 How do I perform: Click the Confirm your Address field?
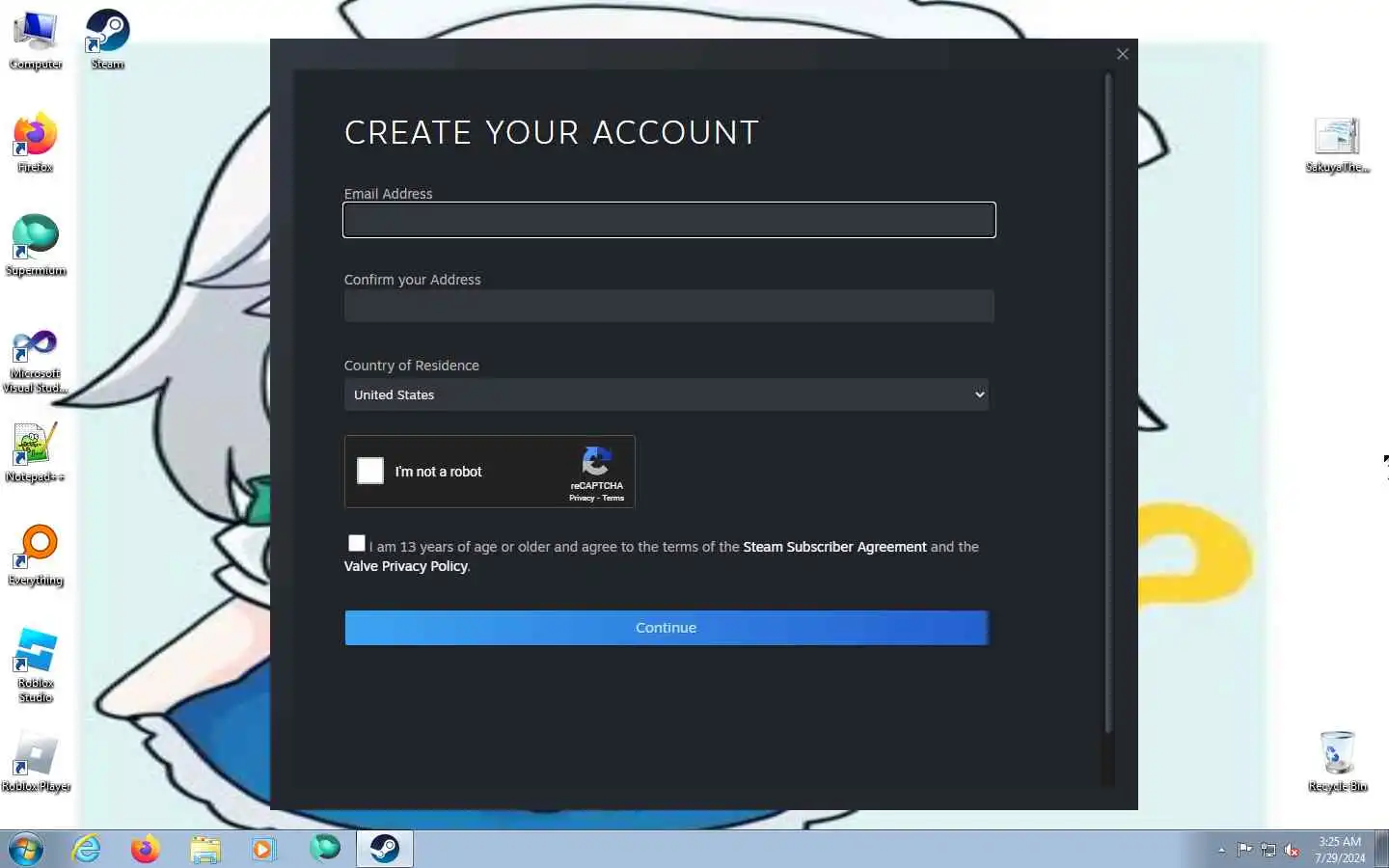669,306
